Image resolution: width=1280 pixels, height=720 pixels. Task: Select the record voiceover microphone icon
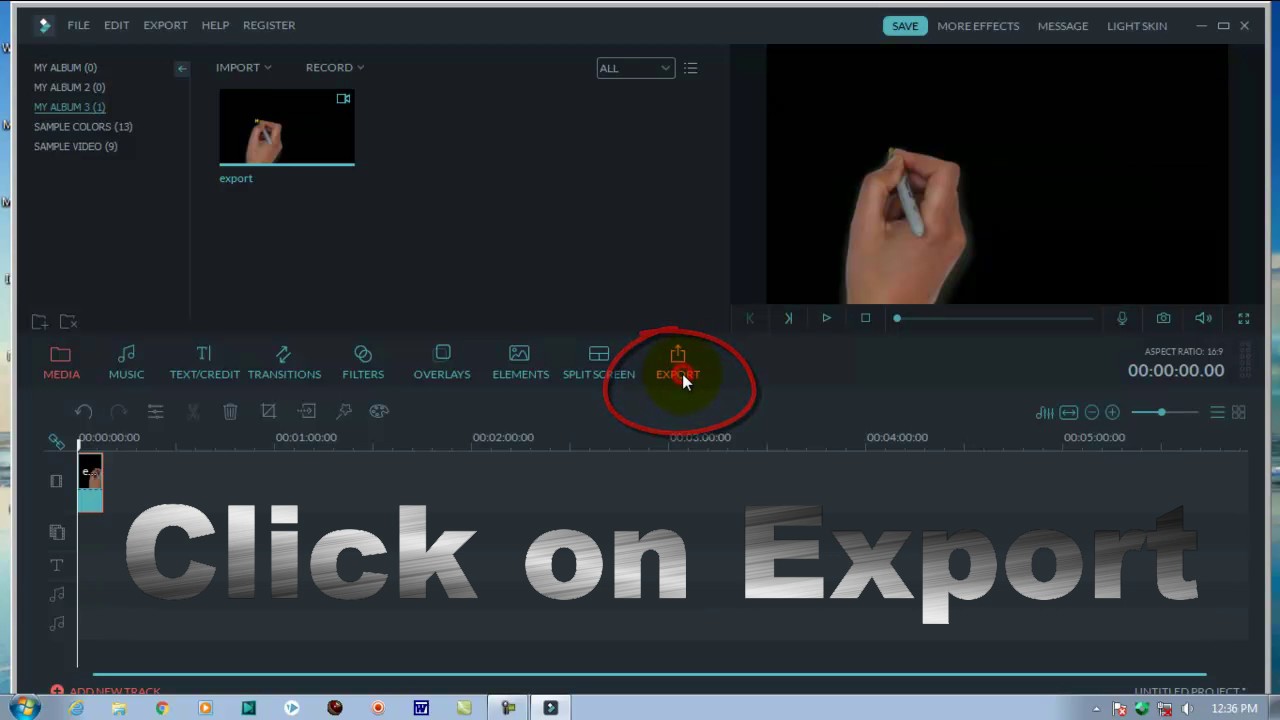pos(1121,318)
